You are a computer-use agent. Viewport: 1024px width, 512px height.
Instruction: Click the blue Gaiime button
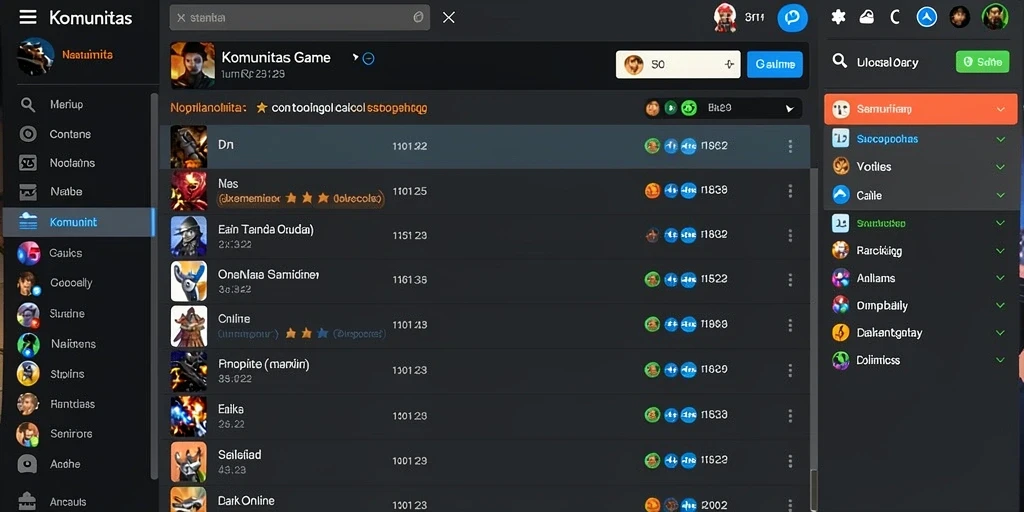[775, 65]
